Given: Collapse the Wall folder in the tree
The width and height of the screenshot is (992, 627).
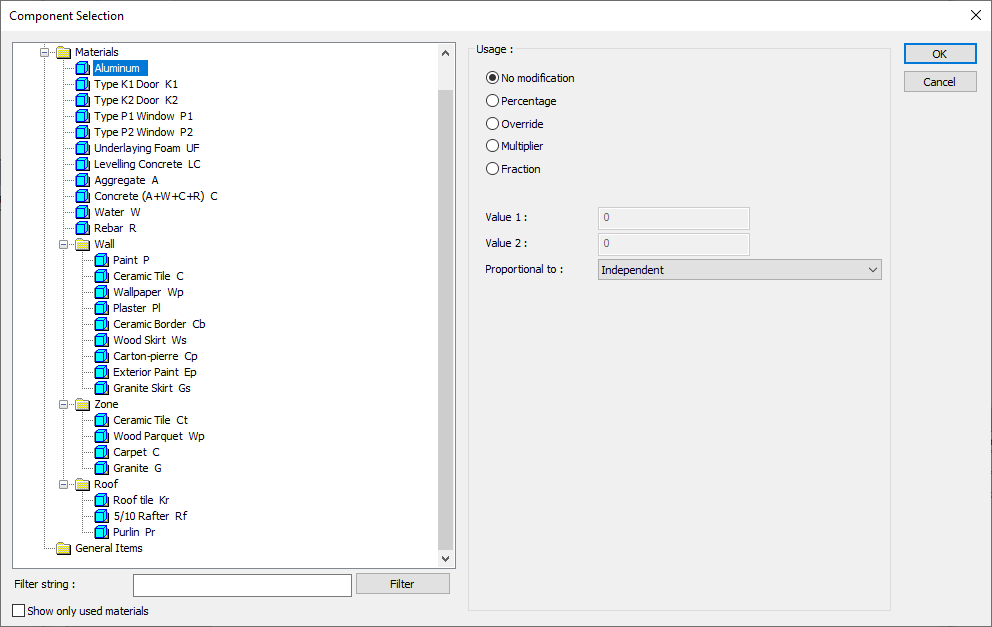Looking at the screenshot, I should click(64, 244).
